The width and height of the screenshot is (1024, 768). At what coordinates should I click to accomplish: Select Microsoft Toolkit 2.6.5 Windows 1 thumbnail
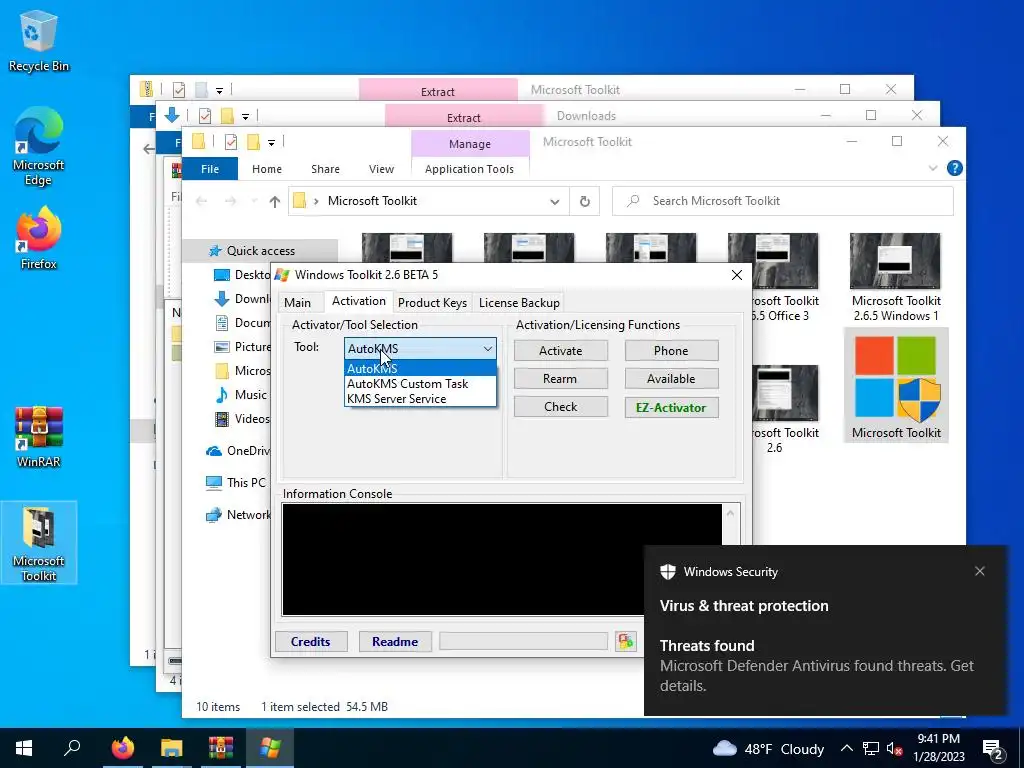895,278
